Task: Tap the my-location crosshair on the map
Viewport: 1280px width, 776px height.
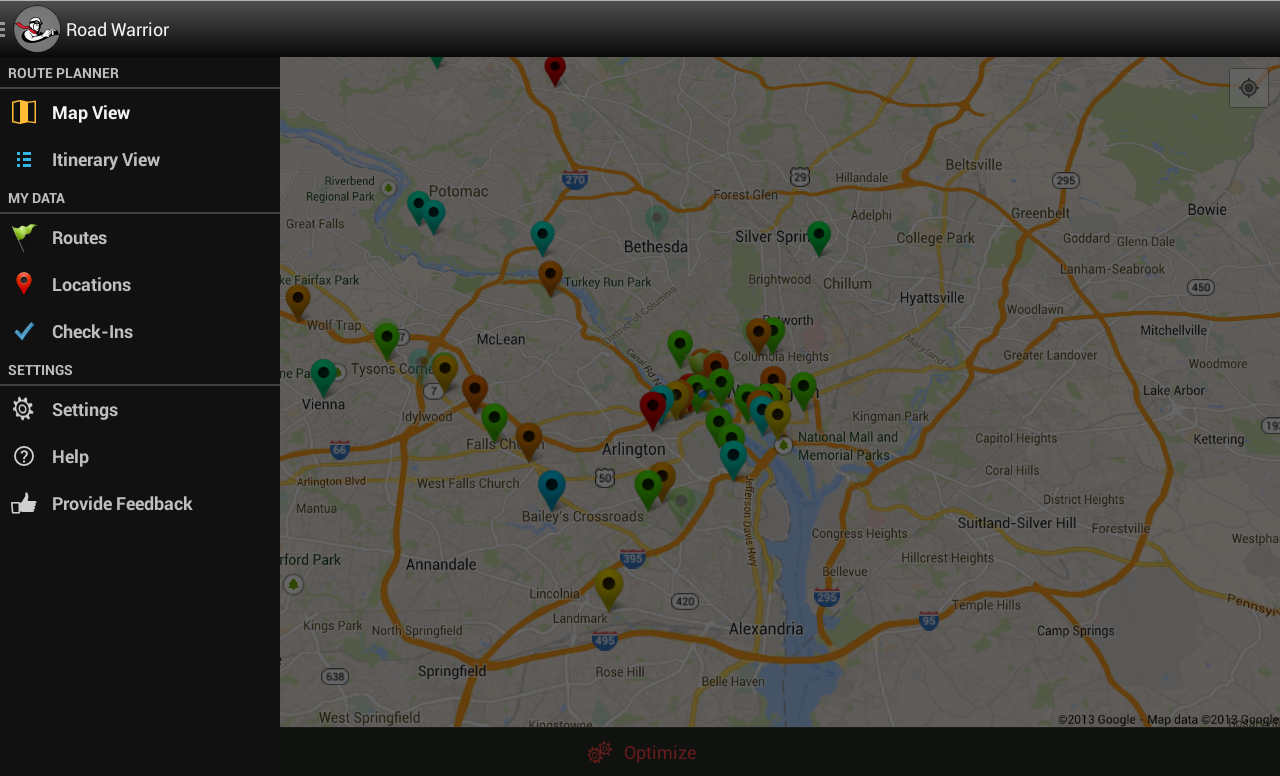Action: pyautogui.click(x=1248, y=87)
